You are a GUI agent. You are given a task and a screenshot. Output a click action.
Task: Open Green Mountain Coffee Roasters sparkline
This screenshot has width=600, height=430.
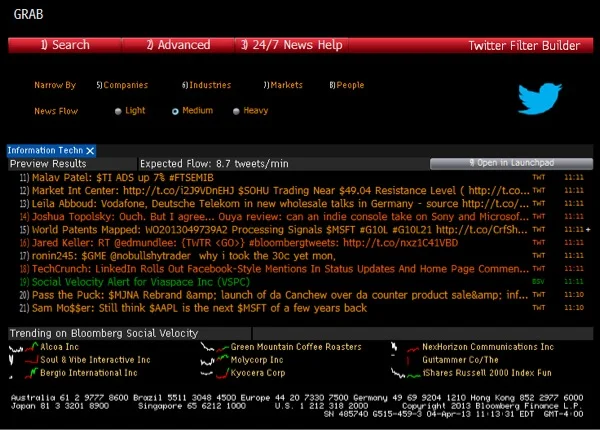[214, 347]
